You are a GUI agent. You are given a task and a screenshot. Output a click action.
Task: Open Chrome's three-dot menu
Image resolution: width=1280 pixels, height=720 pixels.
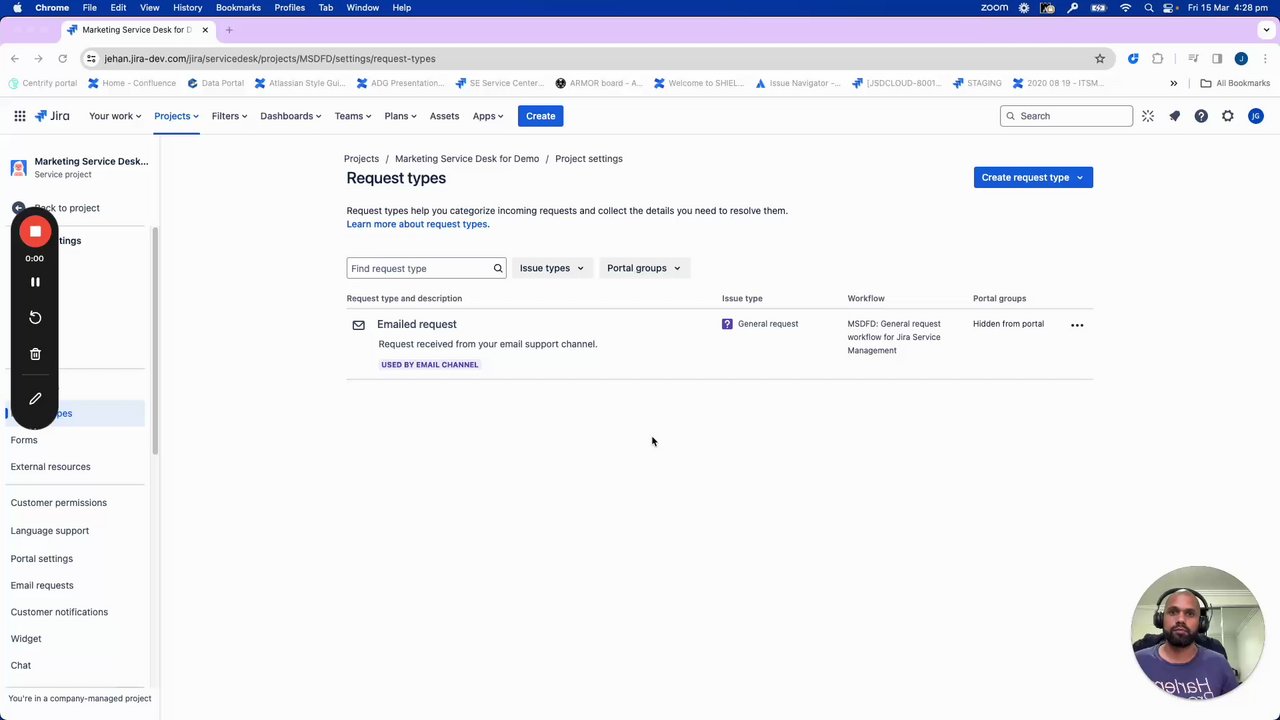[x=1265, y=59]
